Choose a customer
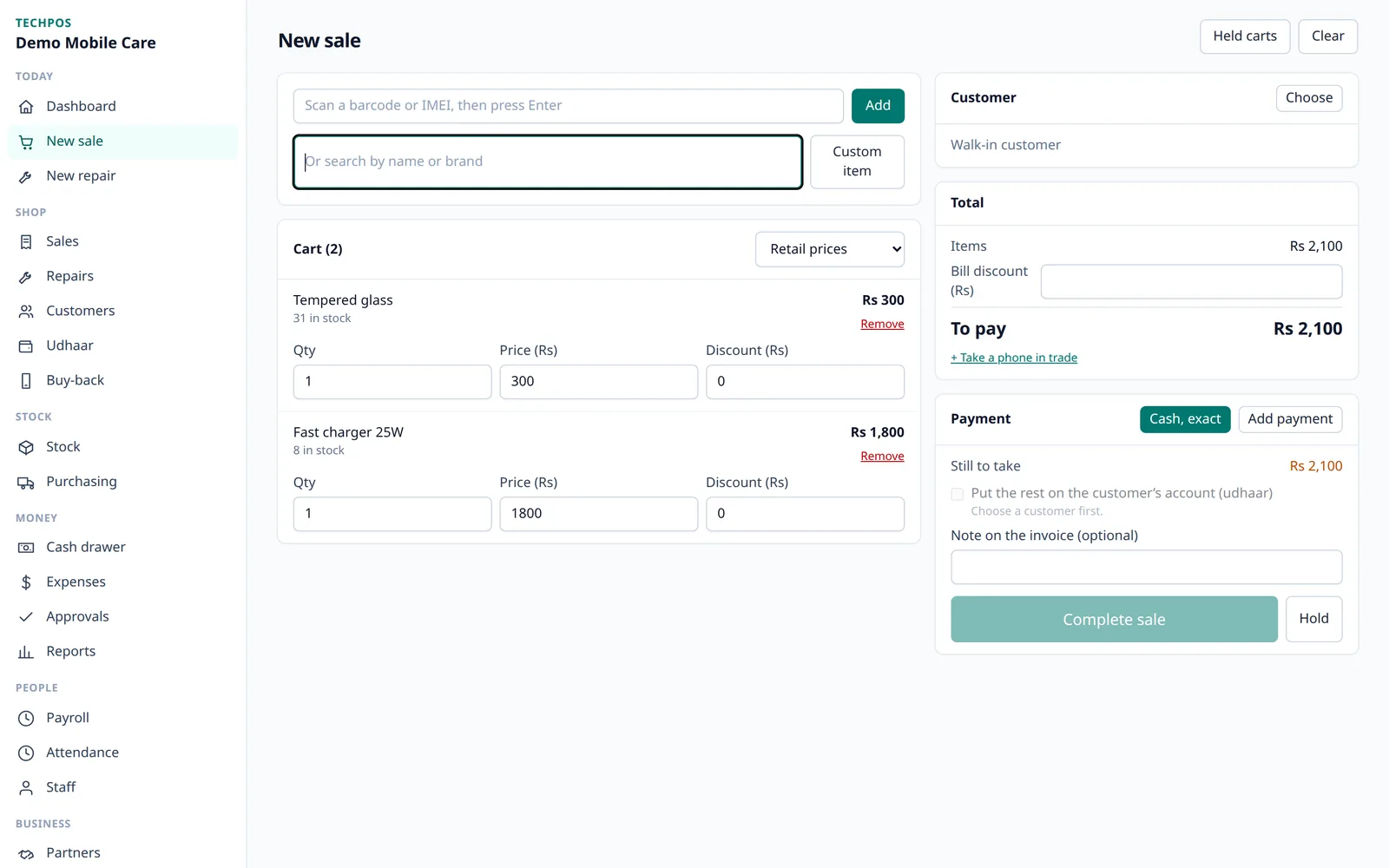The image size is (1389, 868). (x=1309, y=98)
